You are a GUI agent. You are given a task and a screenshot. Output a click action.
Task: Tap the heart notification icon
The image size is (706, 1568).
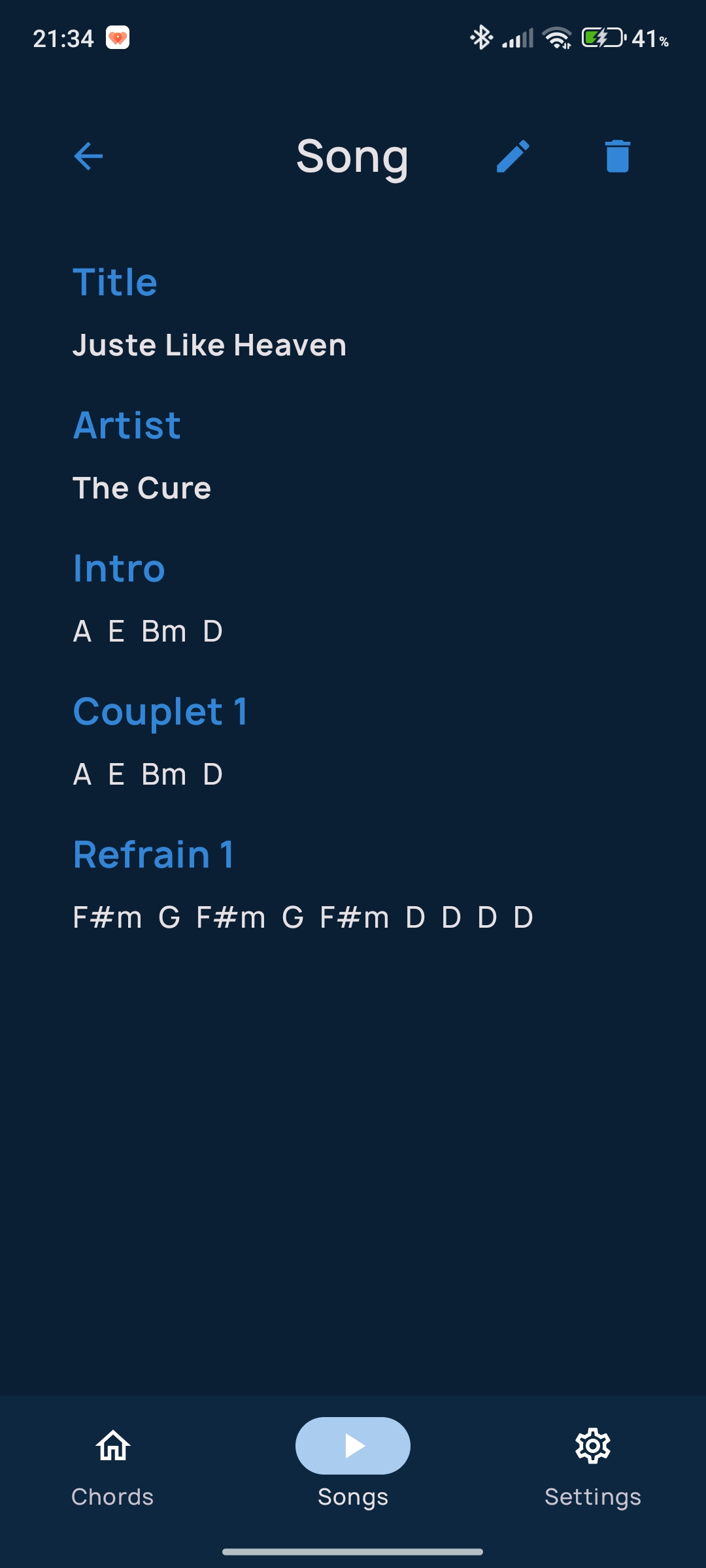point(118,38)
